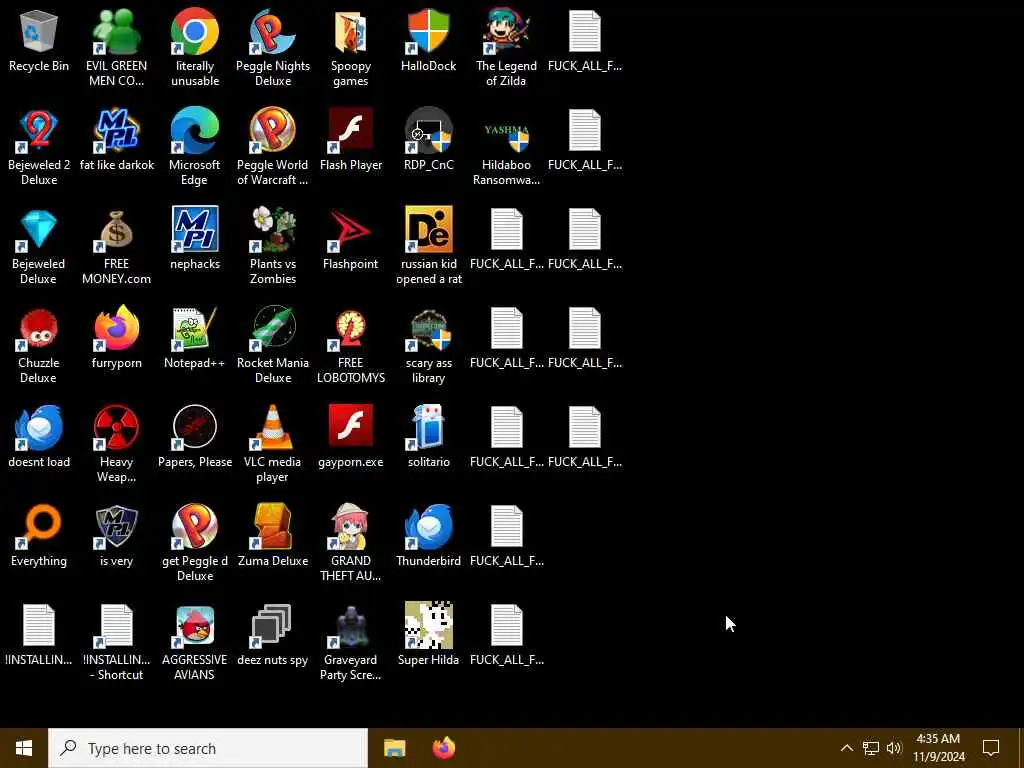
Task: Click the nephacks shortcut
Action: click(195, 238)
